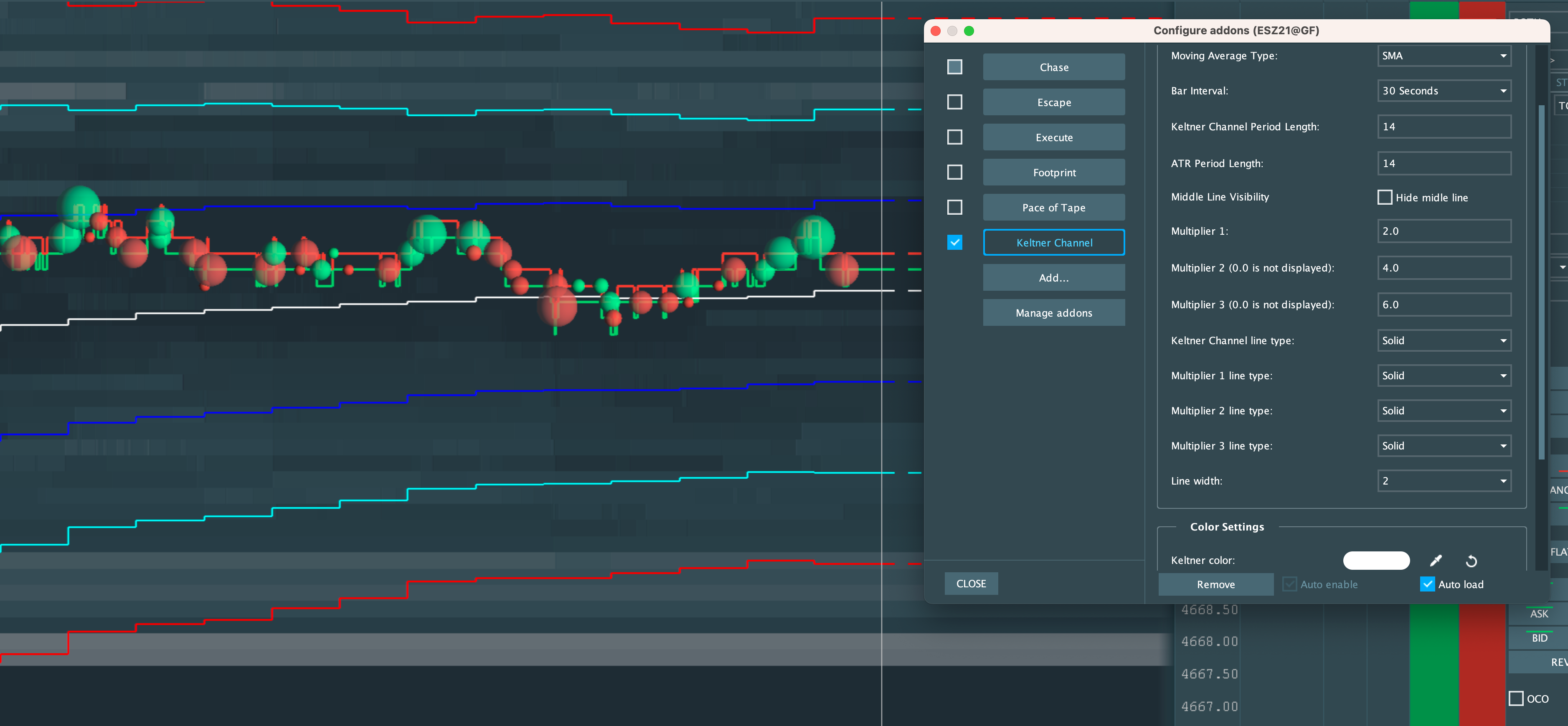The image size is (1568, 726).
Task: Tick the OCO checkbox
Action: point(1516,698)
